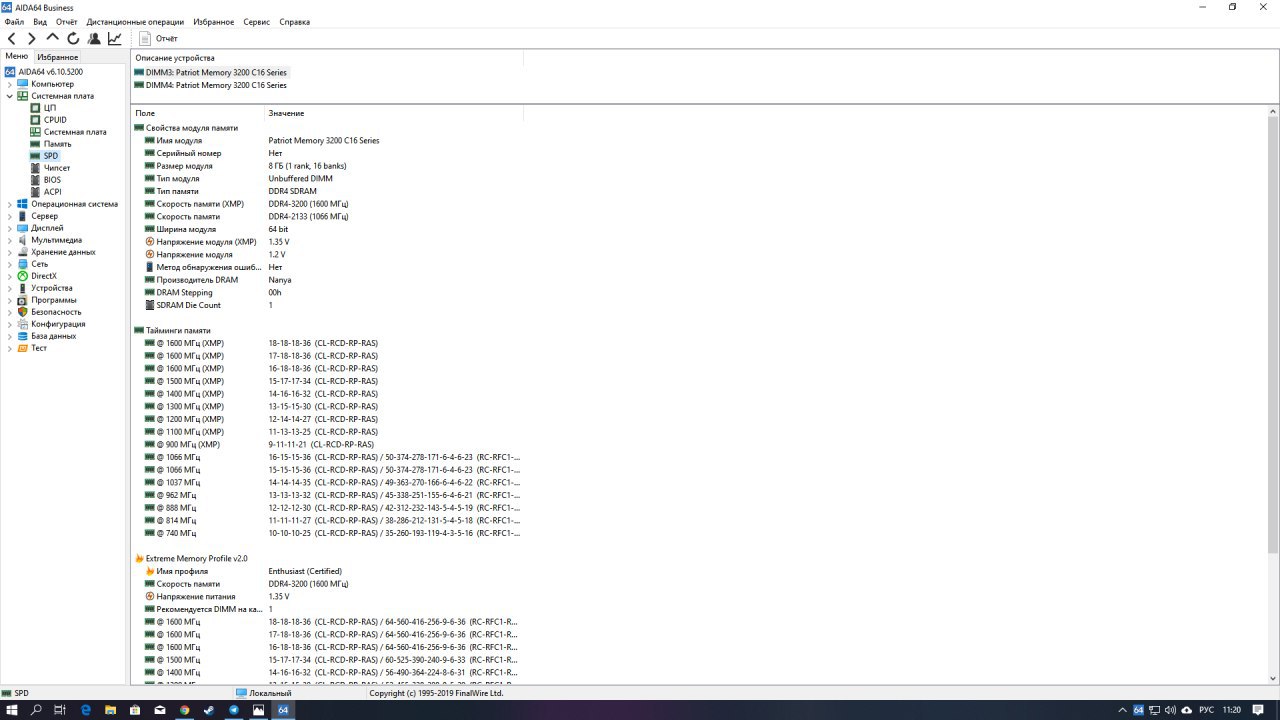The width and height of the screenshot is (1280, 720).
Task: Go back with the left arrow toolbar icon
Action: (x=12, y=39)
